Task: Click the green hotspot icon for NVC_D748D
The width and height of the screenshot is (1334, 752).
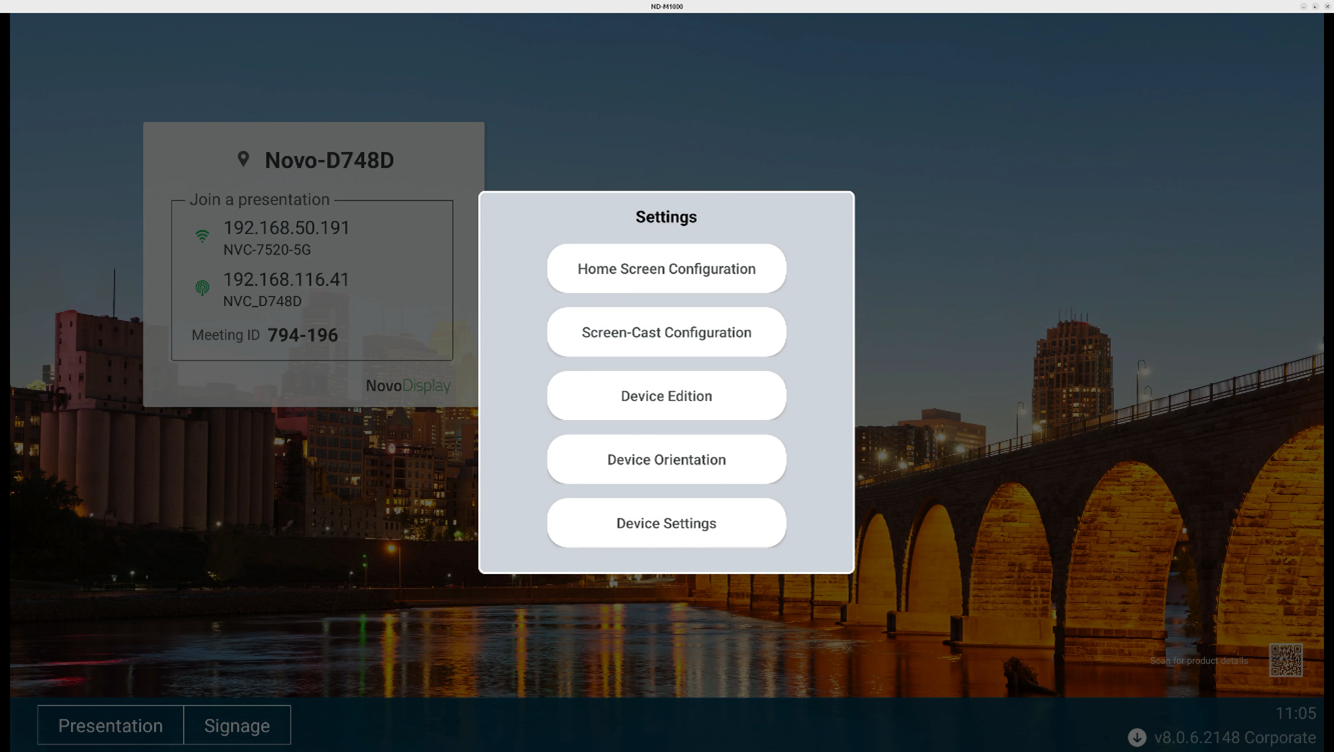Action: pos(202,288)
